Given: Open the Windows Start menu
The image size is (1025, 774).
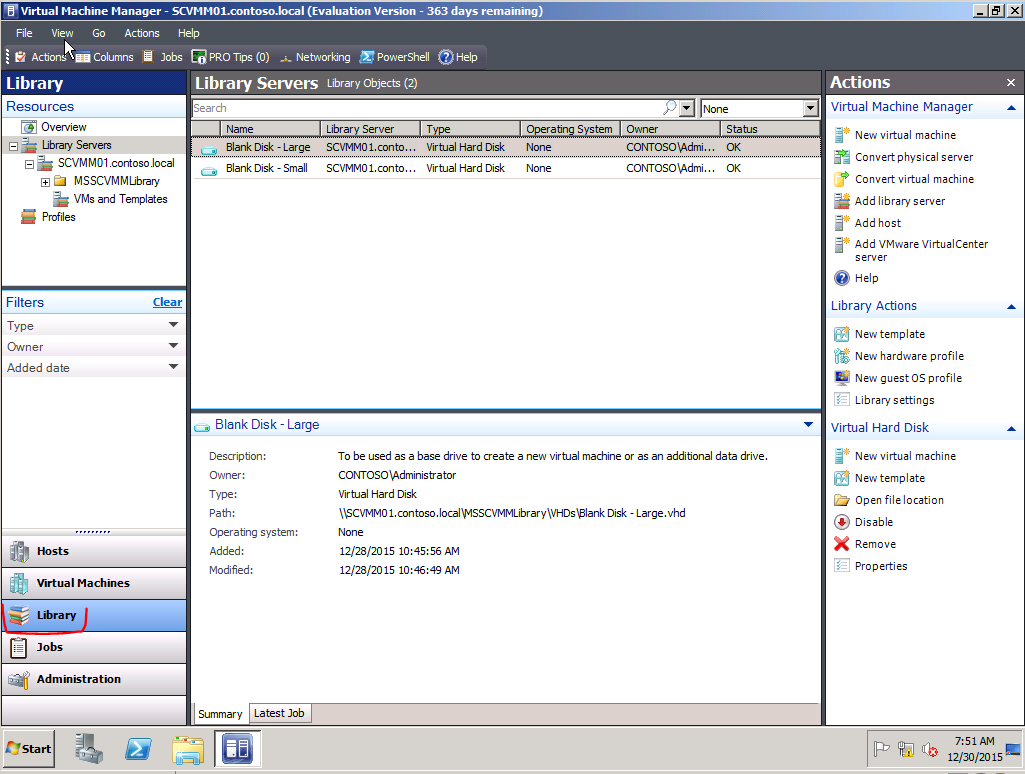Looking at the screenshot, I should point(29,749).
